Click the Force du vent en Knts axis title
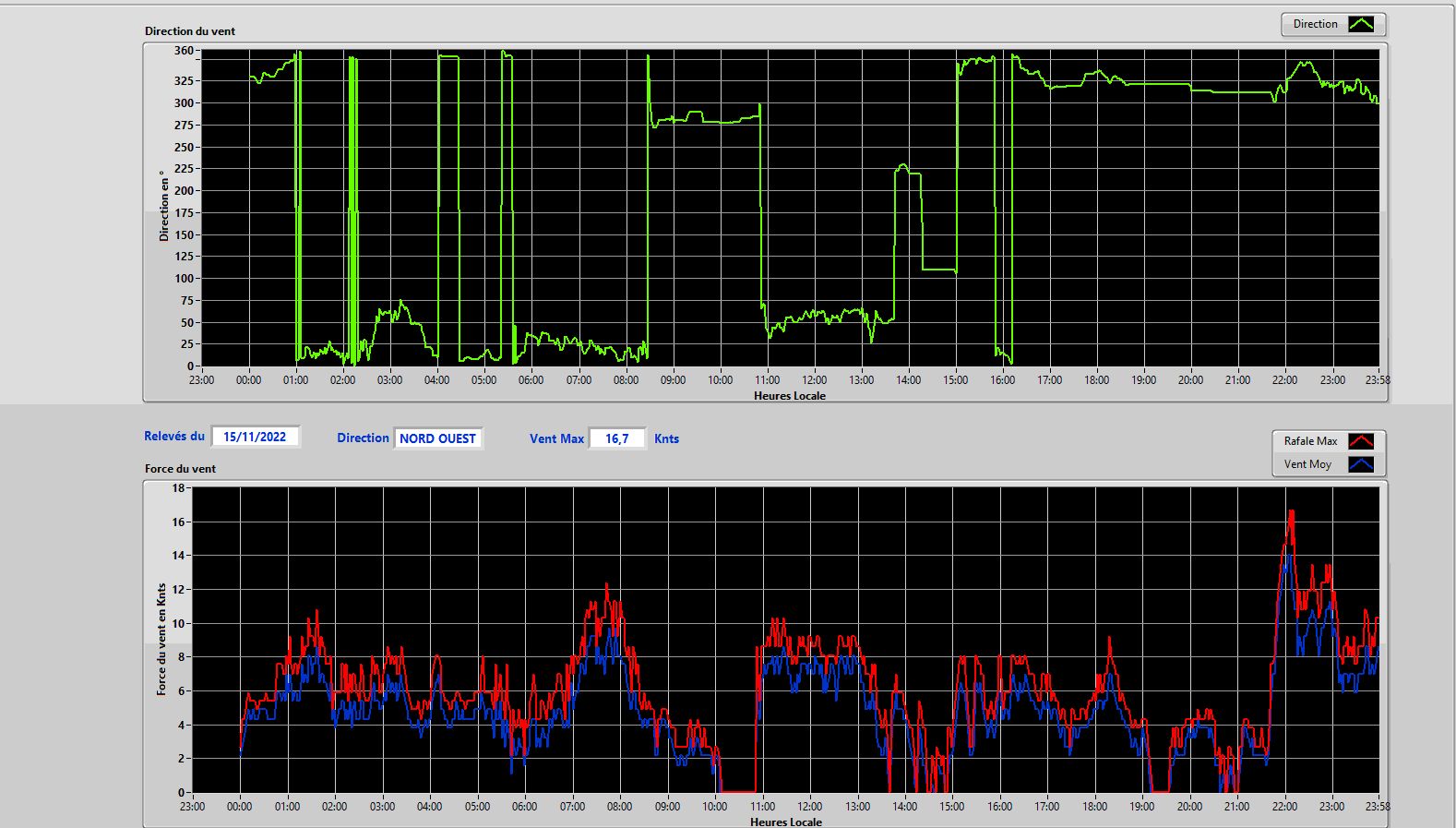Image resolution: width=1456 pixels, height=828 pixels. 161,639
